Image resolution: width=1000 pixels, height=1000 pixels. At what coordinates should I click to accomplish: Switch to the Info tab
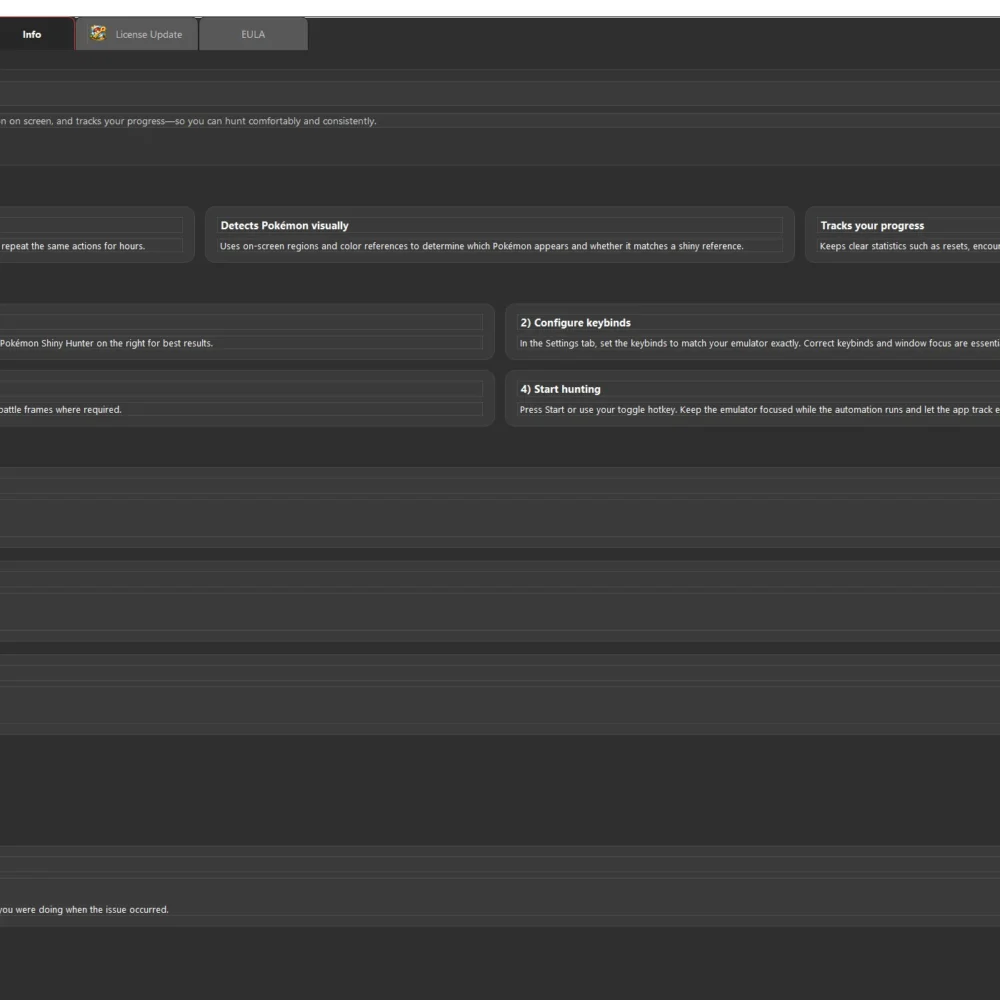[x=32, y=34]
